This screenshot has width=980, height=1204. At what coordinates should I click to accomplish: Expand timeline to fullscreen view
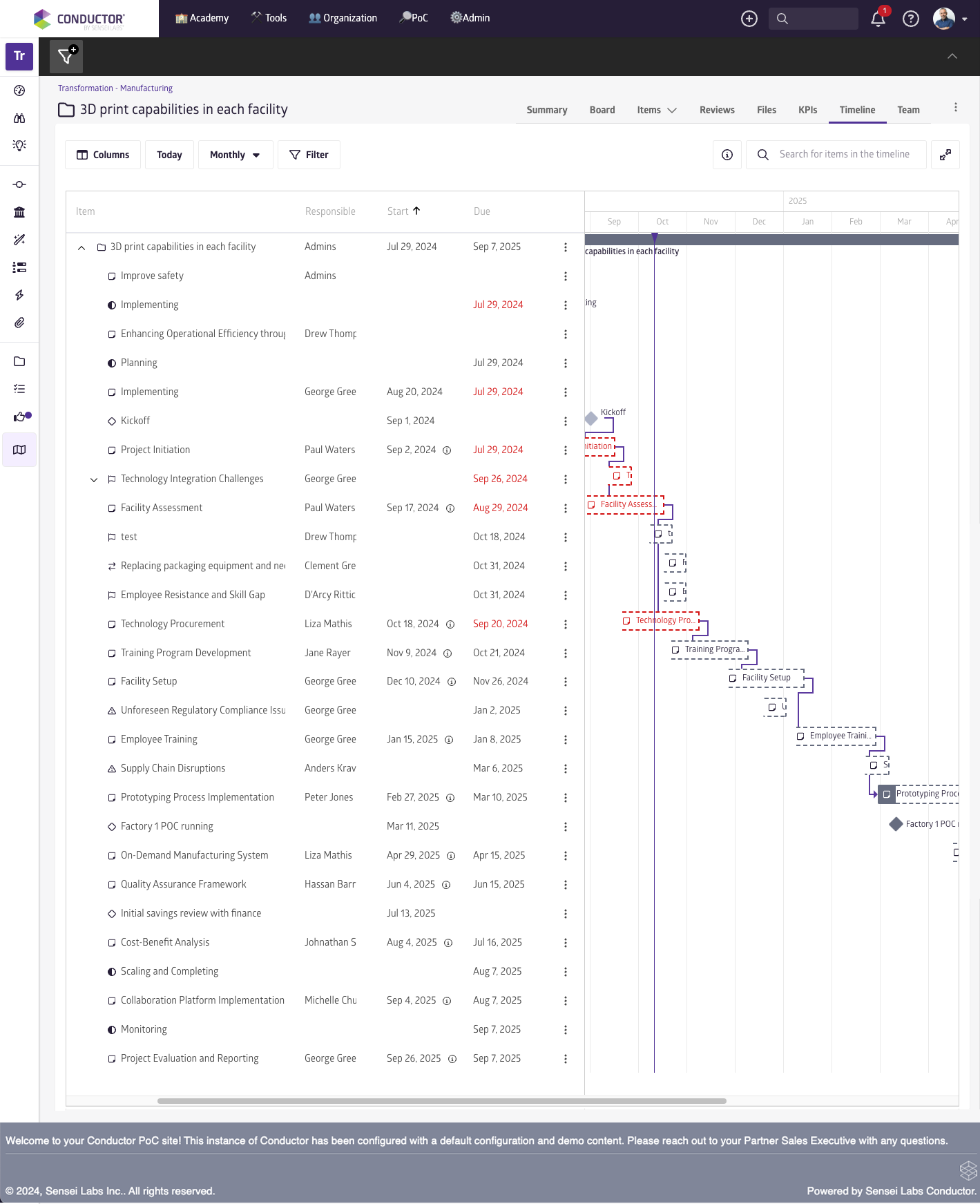pos(945,155)
